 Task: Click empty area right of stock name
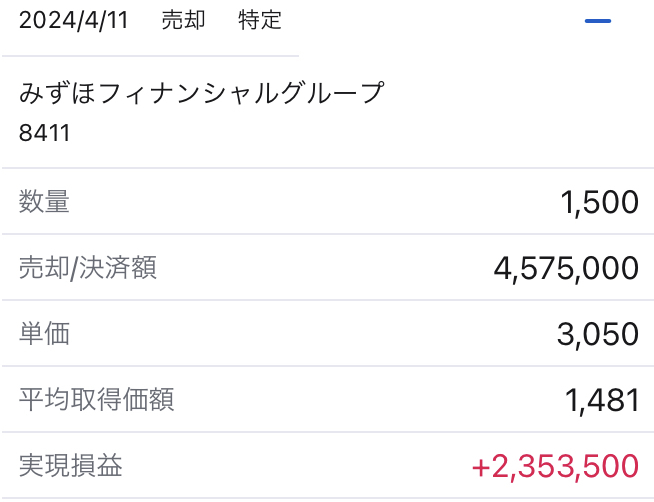tap(517, 92)
